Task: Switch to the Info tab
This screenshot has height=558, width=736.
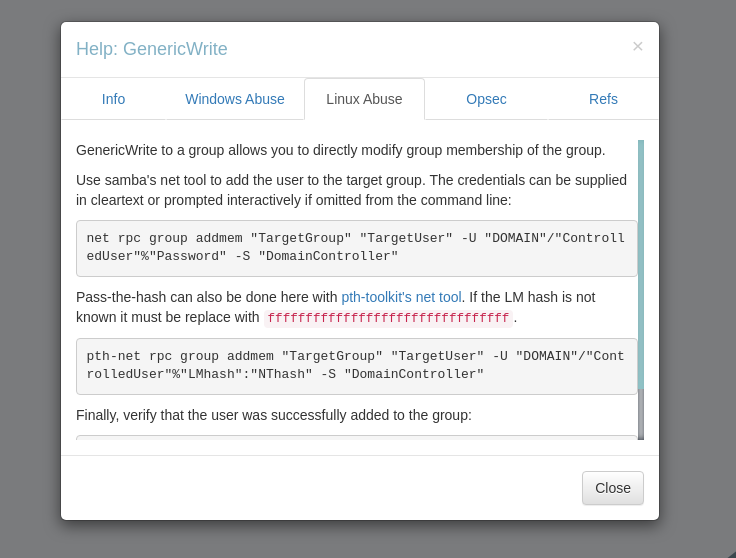Action: coord(114,99)
